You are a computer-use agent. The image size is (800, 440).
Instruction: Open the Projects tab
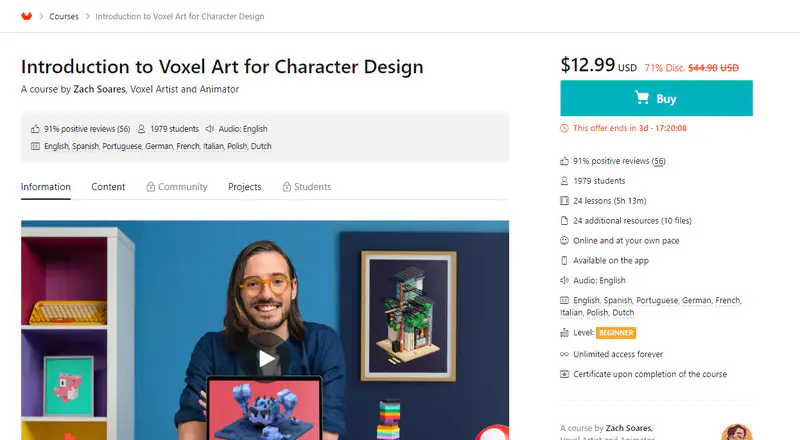pos(244,187)
